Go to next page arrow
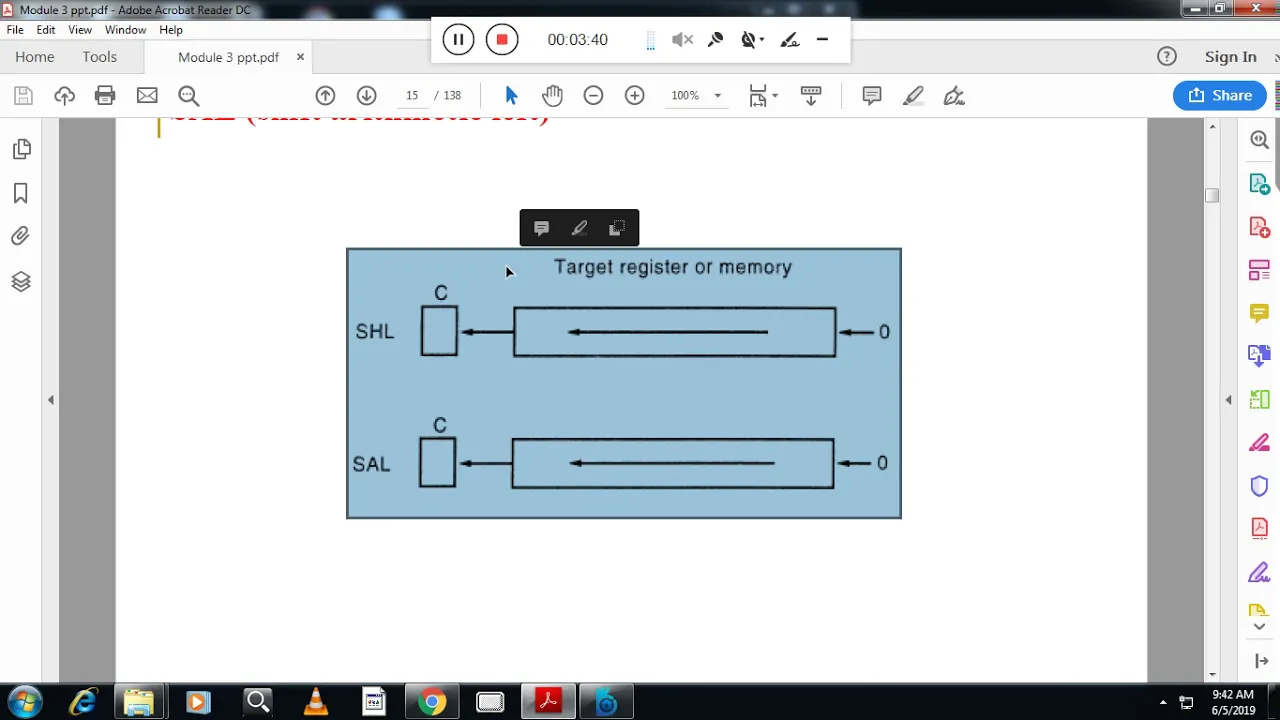This screenshot has height=720, width=1280. coord(366,96)
